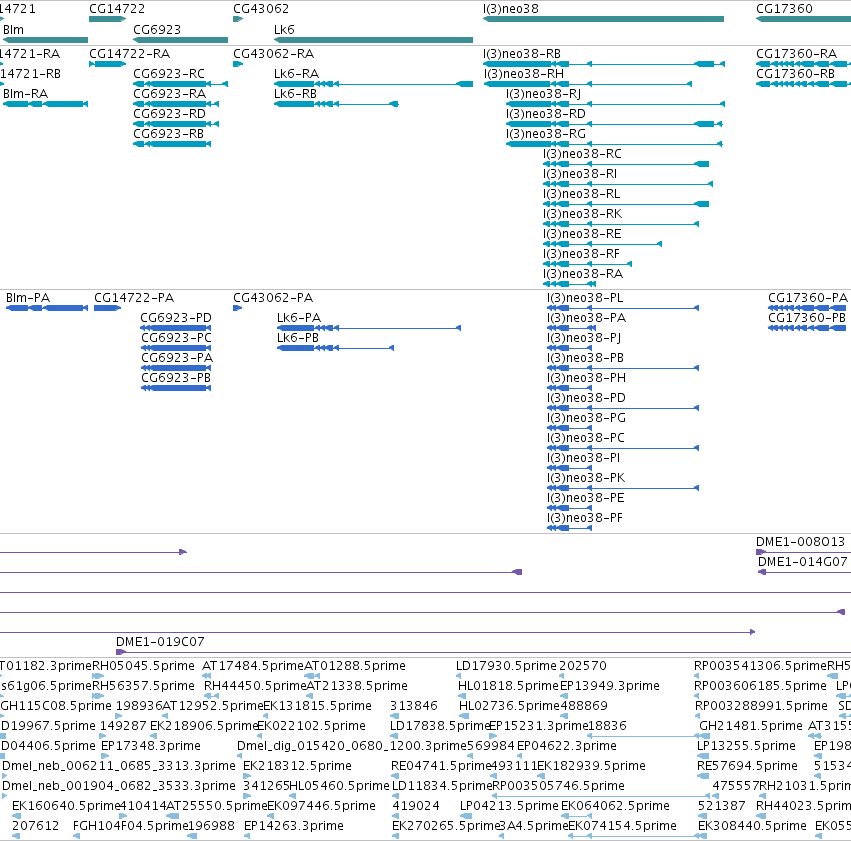Select protein label CG14722-PA

(134, 298)
